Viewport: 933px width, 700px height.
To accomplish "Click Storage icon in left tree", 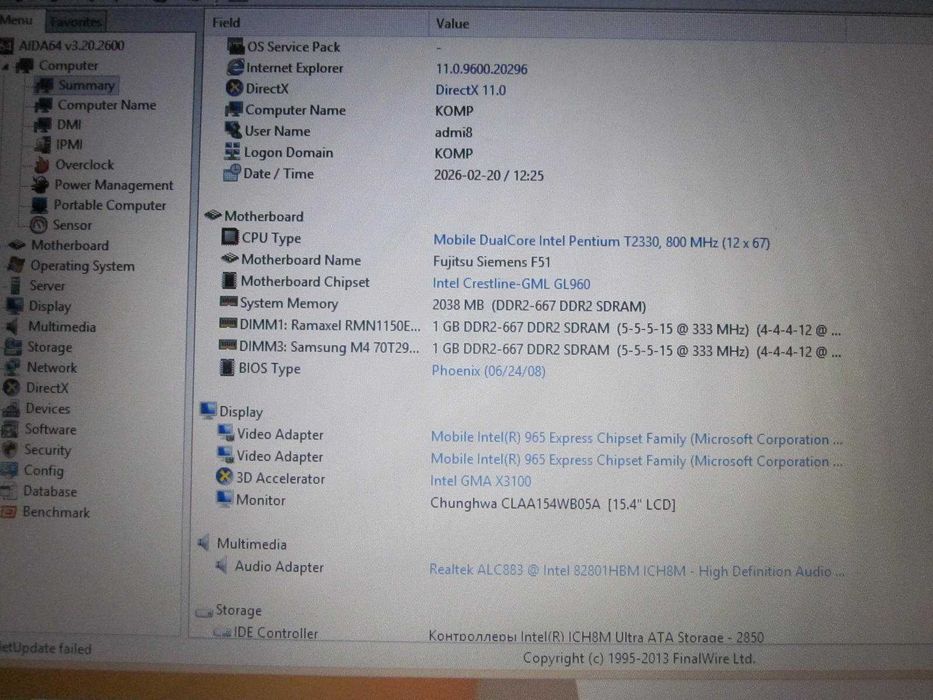I will pos(12,347).
